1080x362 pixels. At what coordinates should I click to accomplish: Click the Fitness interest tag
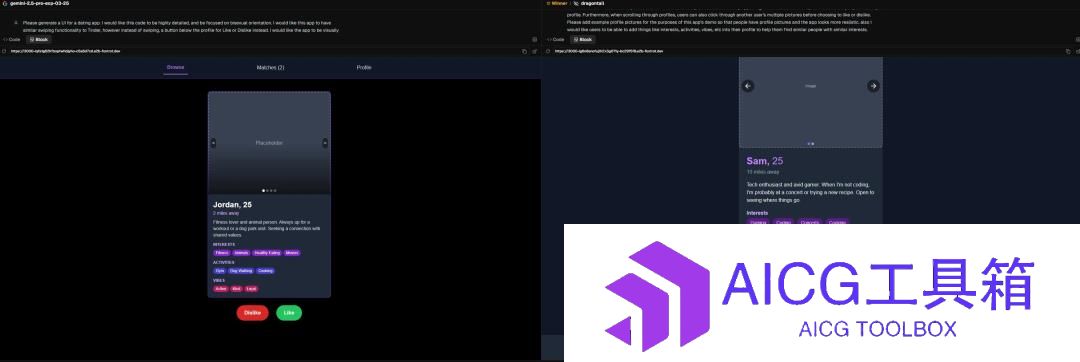tap(222, 253)
